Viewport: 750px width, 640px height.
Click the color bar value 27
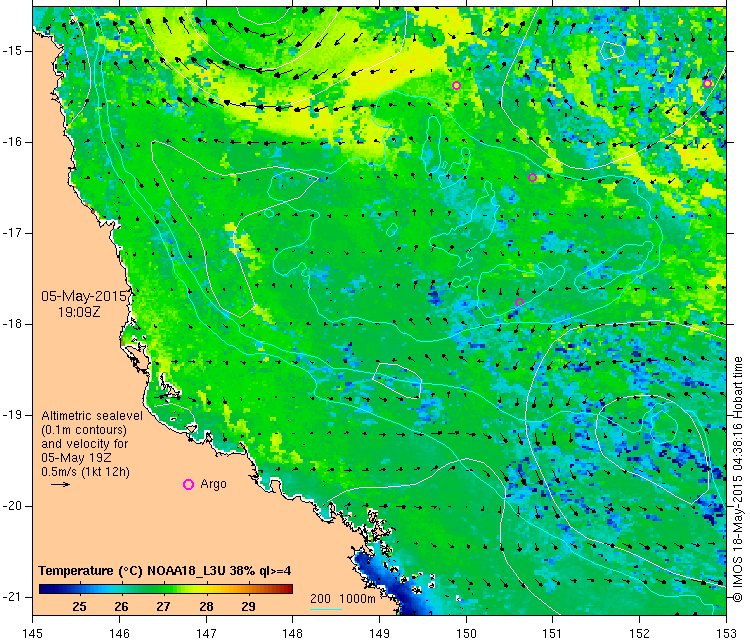click(x=164, y=607)
